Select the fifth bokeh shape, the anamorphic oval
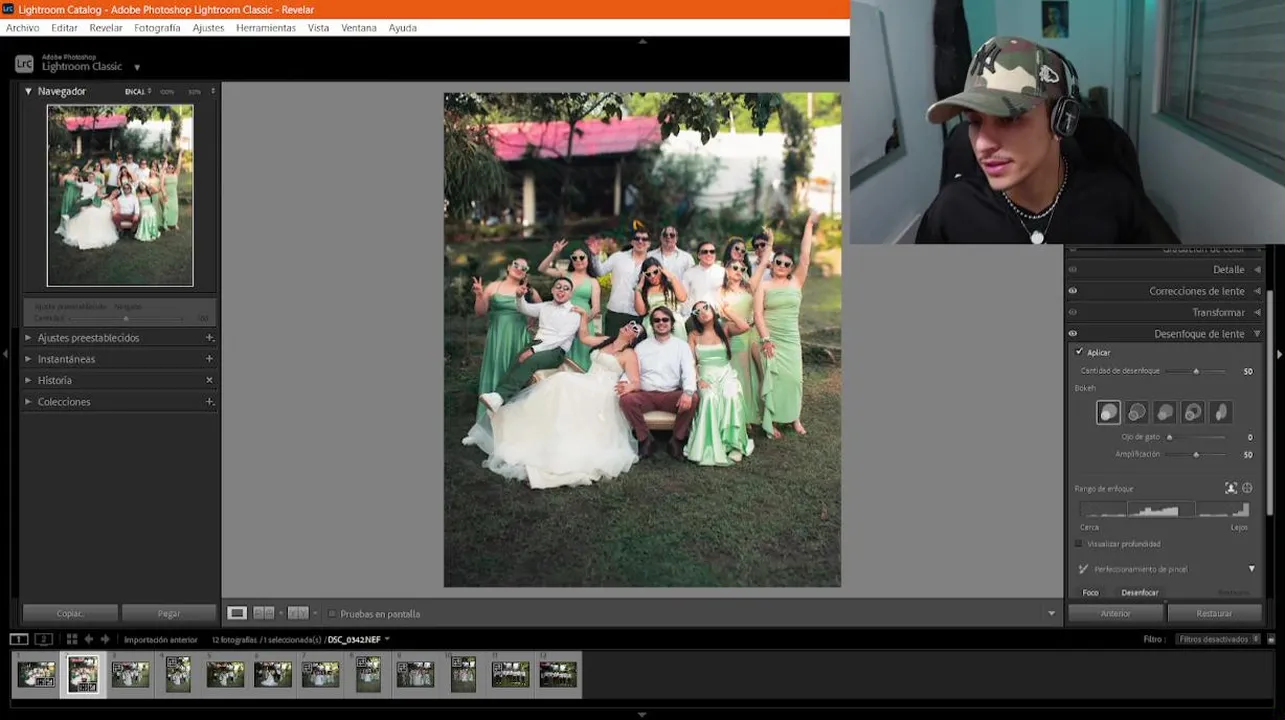This screenshot has width=1285, height=720. point(1221,412)
